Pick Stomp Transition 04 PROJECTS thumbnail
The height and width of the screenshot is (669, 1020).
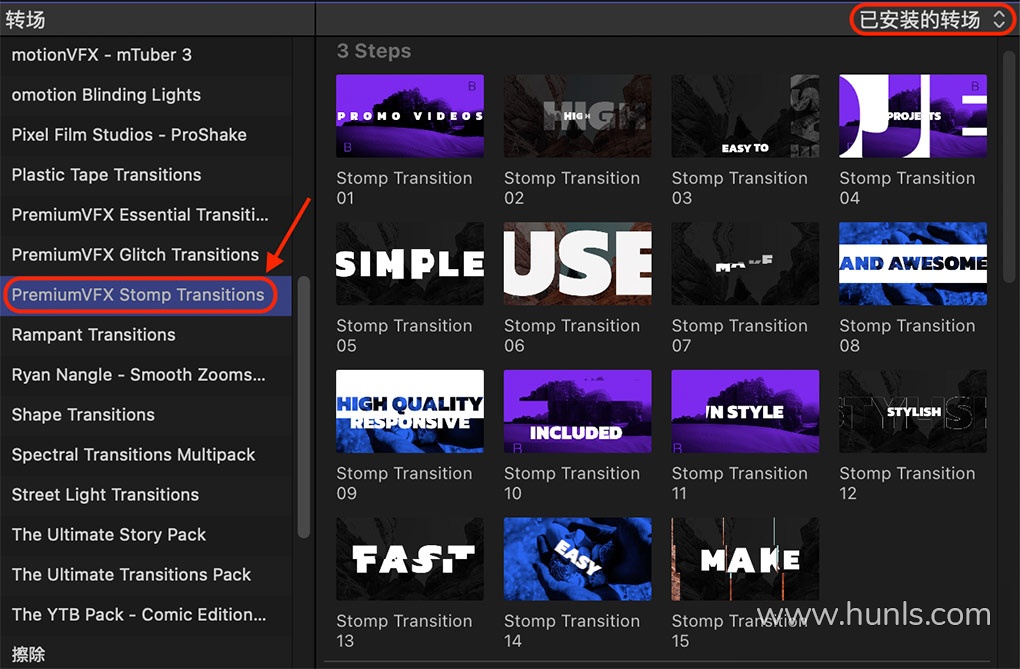click(x=912, y=116)
